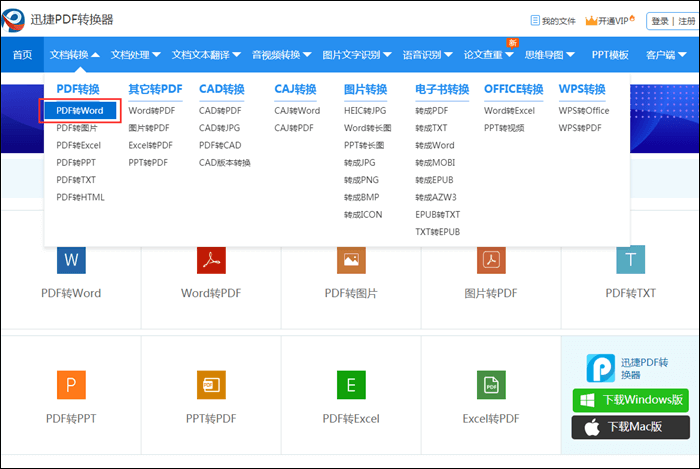The height and width of the screenshot is (469, 700).
Task: Click the 迅捷PDF转换器 logo icon
Action: tap(13, 20)
